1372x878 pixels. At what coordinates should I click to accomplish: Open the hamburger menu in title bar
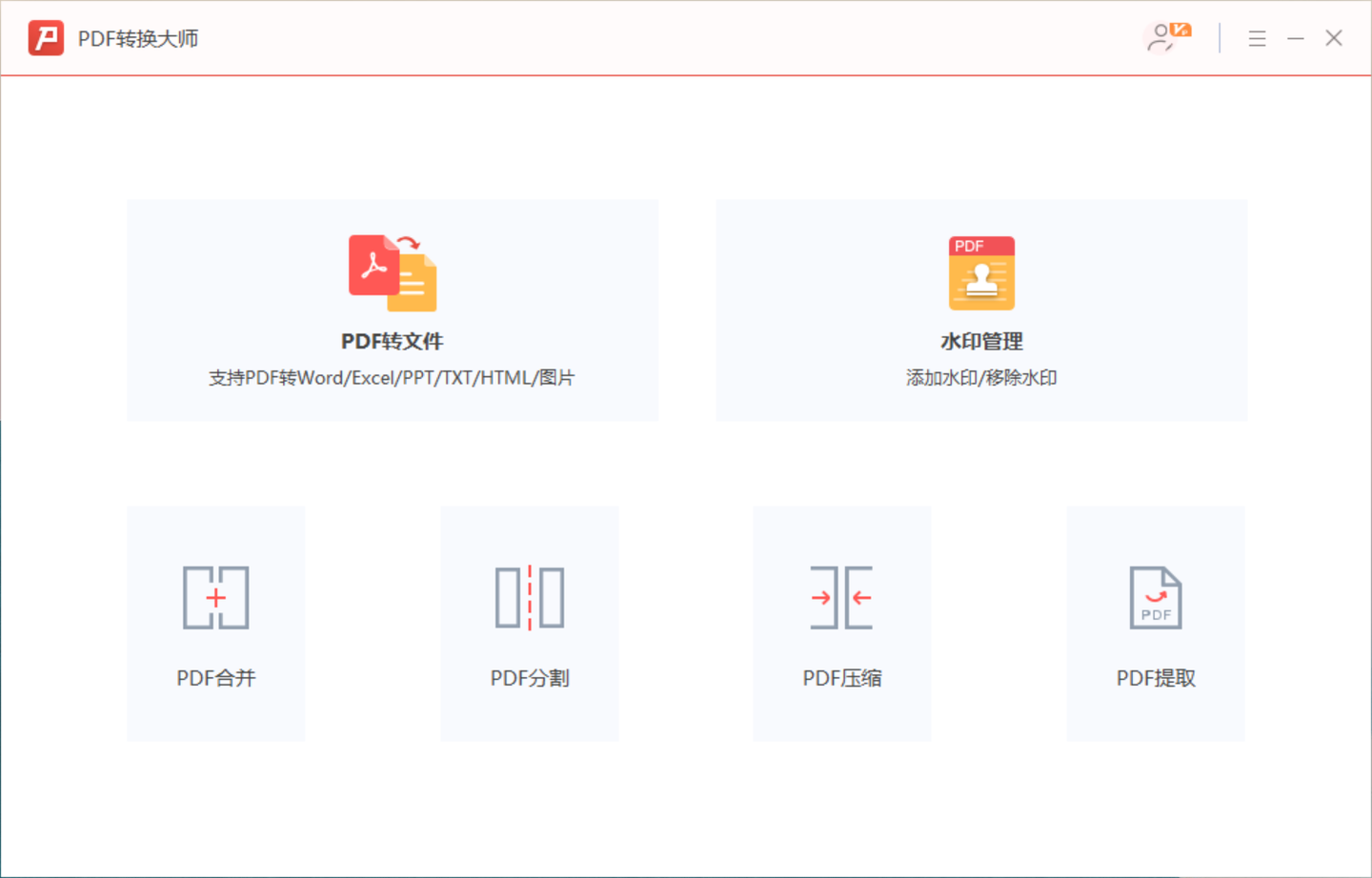(x=1258, y=38)
